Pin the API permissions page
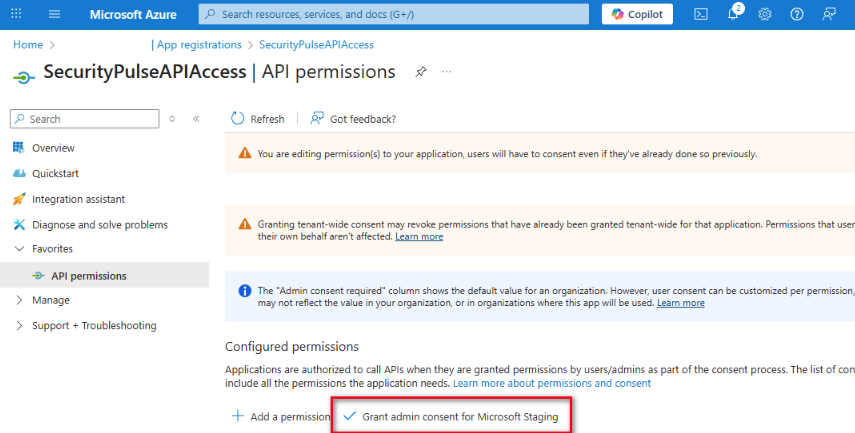The image size is (855, 433). (x=420, y=72)
